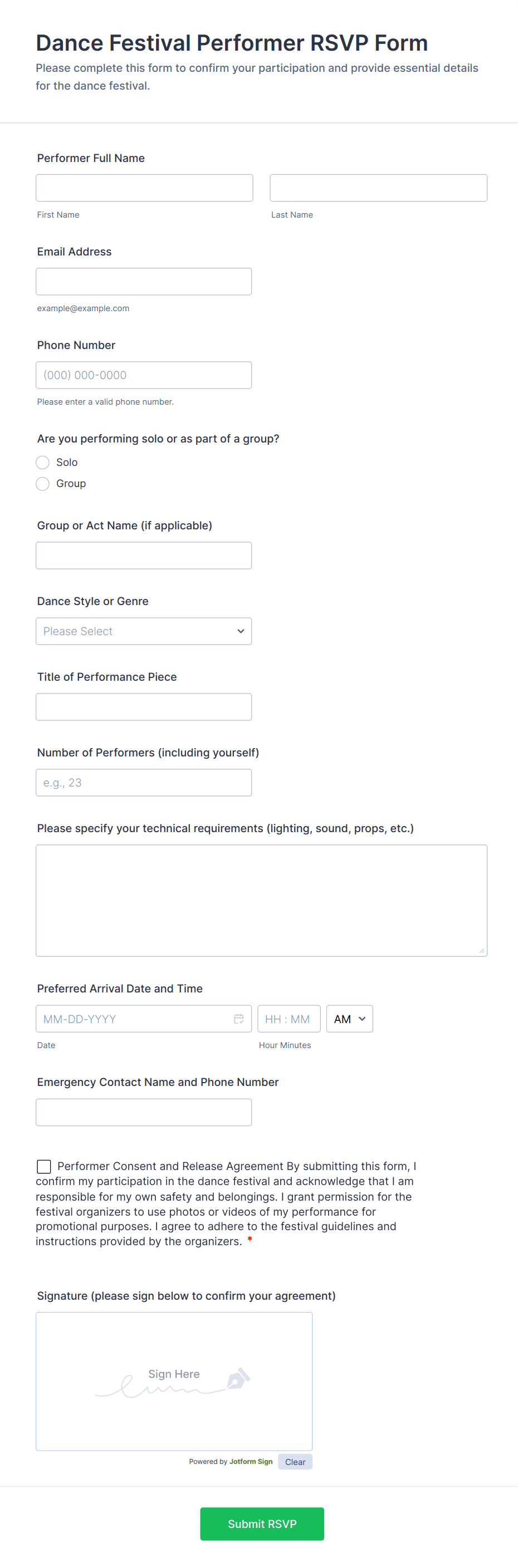Open the Jotform Sign link

click(251, 1462)
